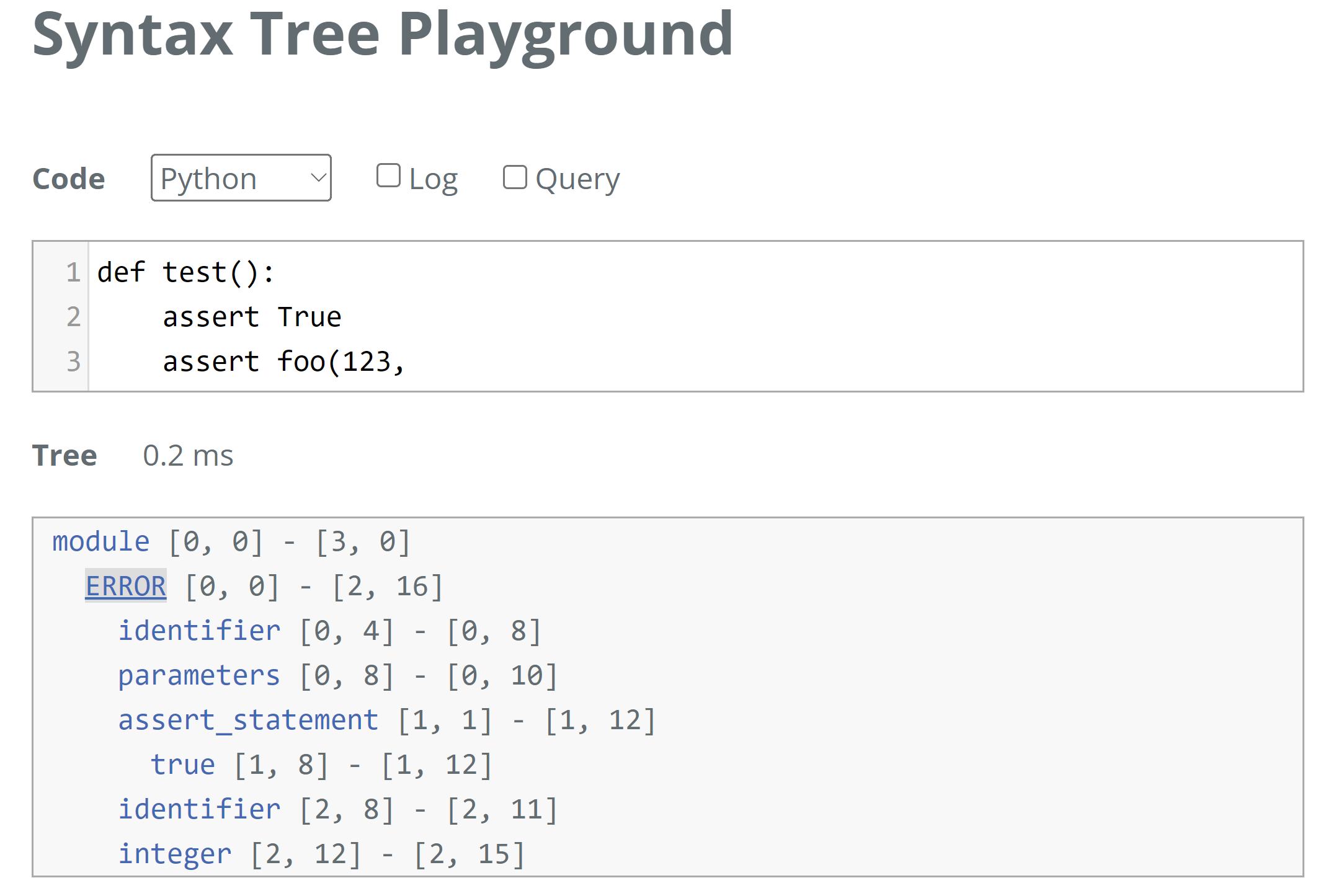Enable the Query checkbox

[x=515, y=177]
